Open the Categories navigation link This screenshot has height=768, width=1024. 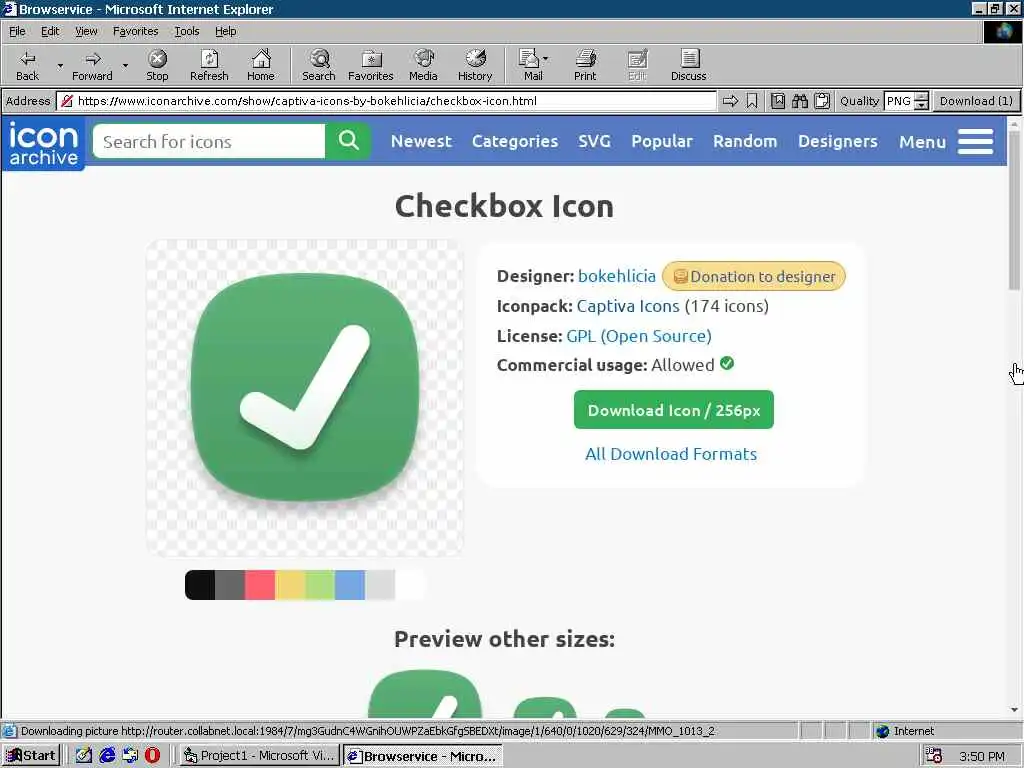click(x=515, y=141)
